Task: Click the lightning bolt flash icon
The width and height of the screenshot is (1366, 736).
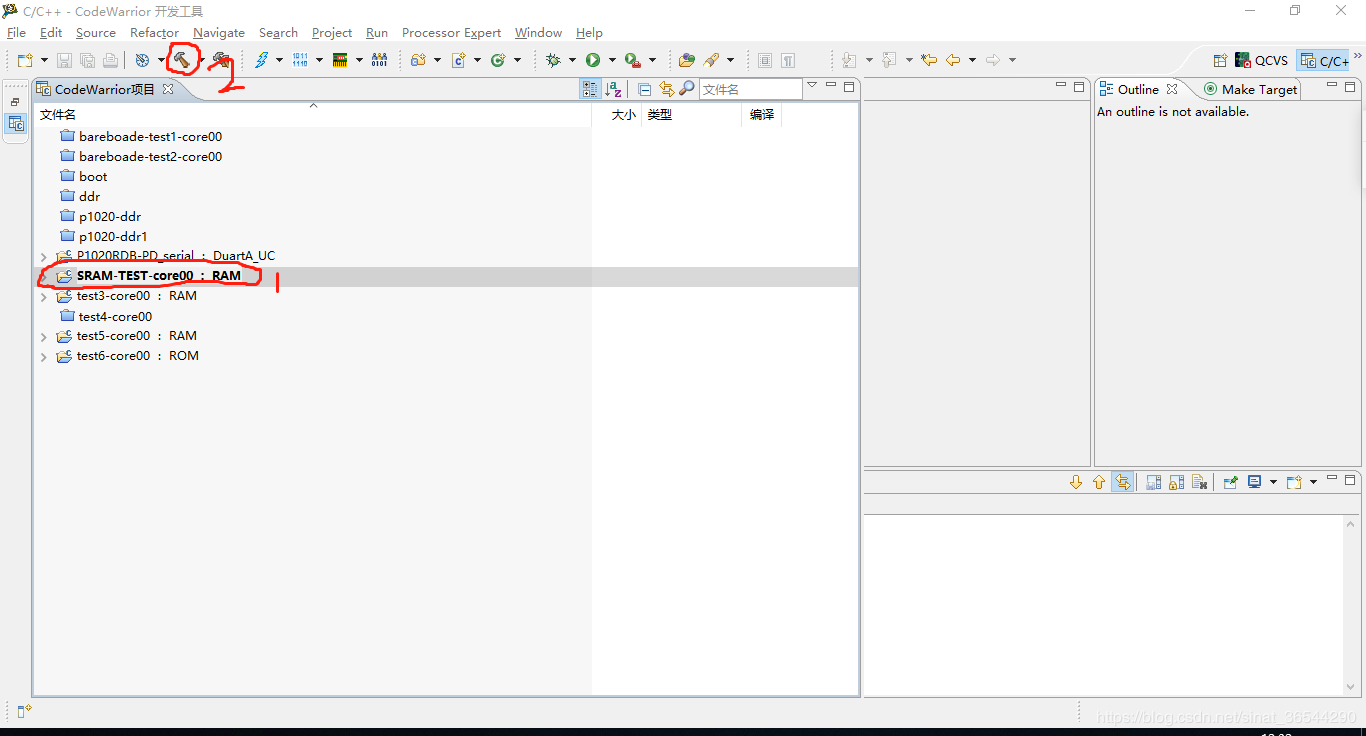Action: tap(261, 60)
